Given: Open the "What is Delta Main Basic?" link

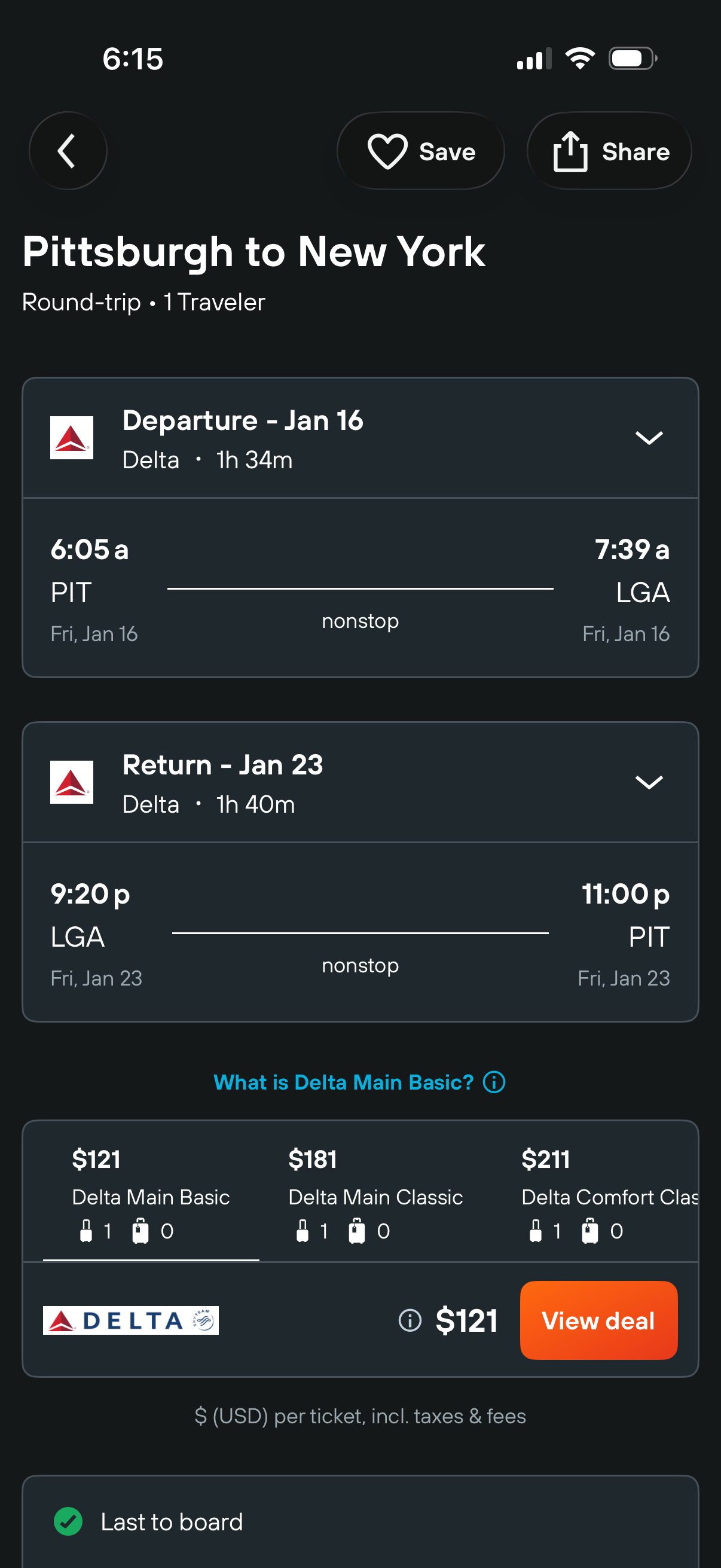Looking at the screenshot, I should [343, 1082].
